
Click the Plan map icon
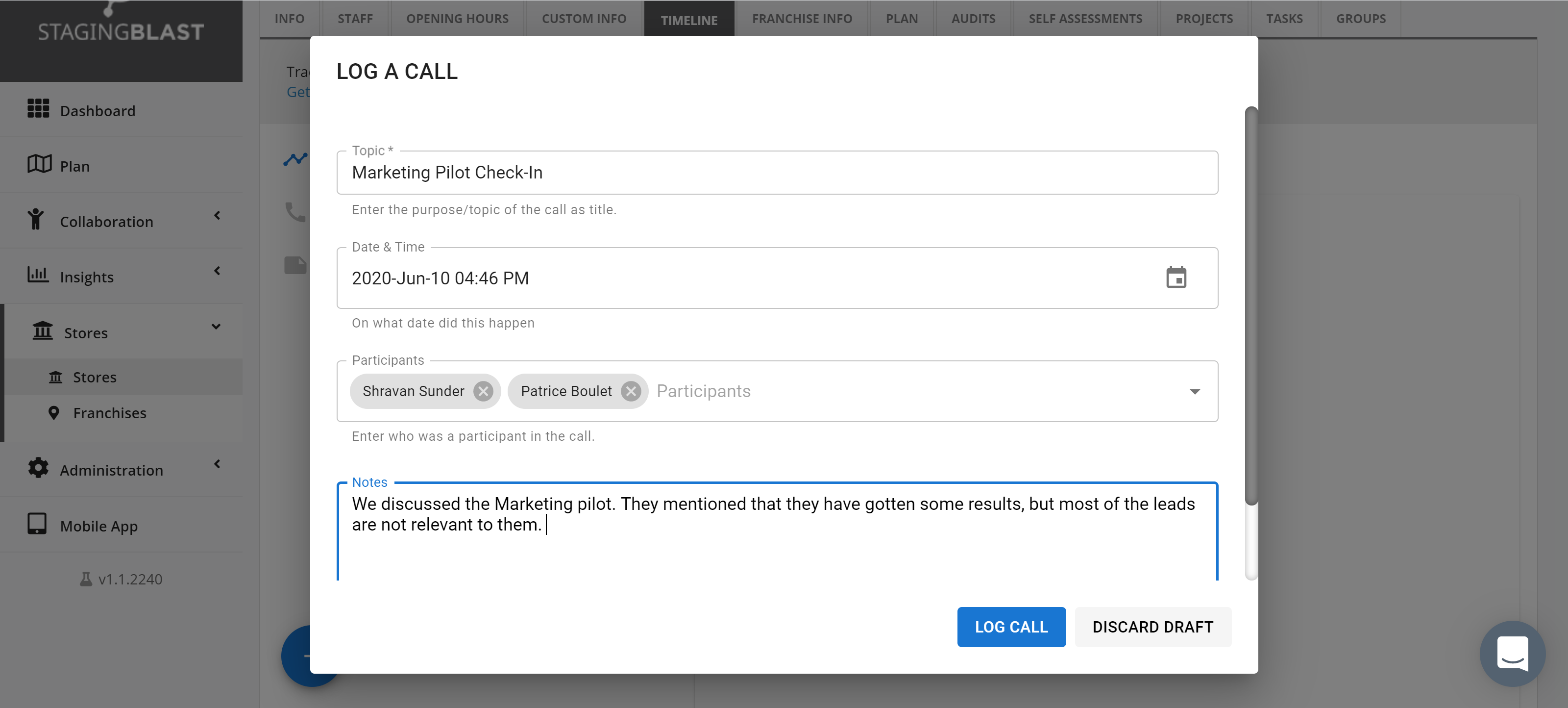tap(40, 164)
